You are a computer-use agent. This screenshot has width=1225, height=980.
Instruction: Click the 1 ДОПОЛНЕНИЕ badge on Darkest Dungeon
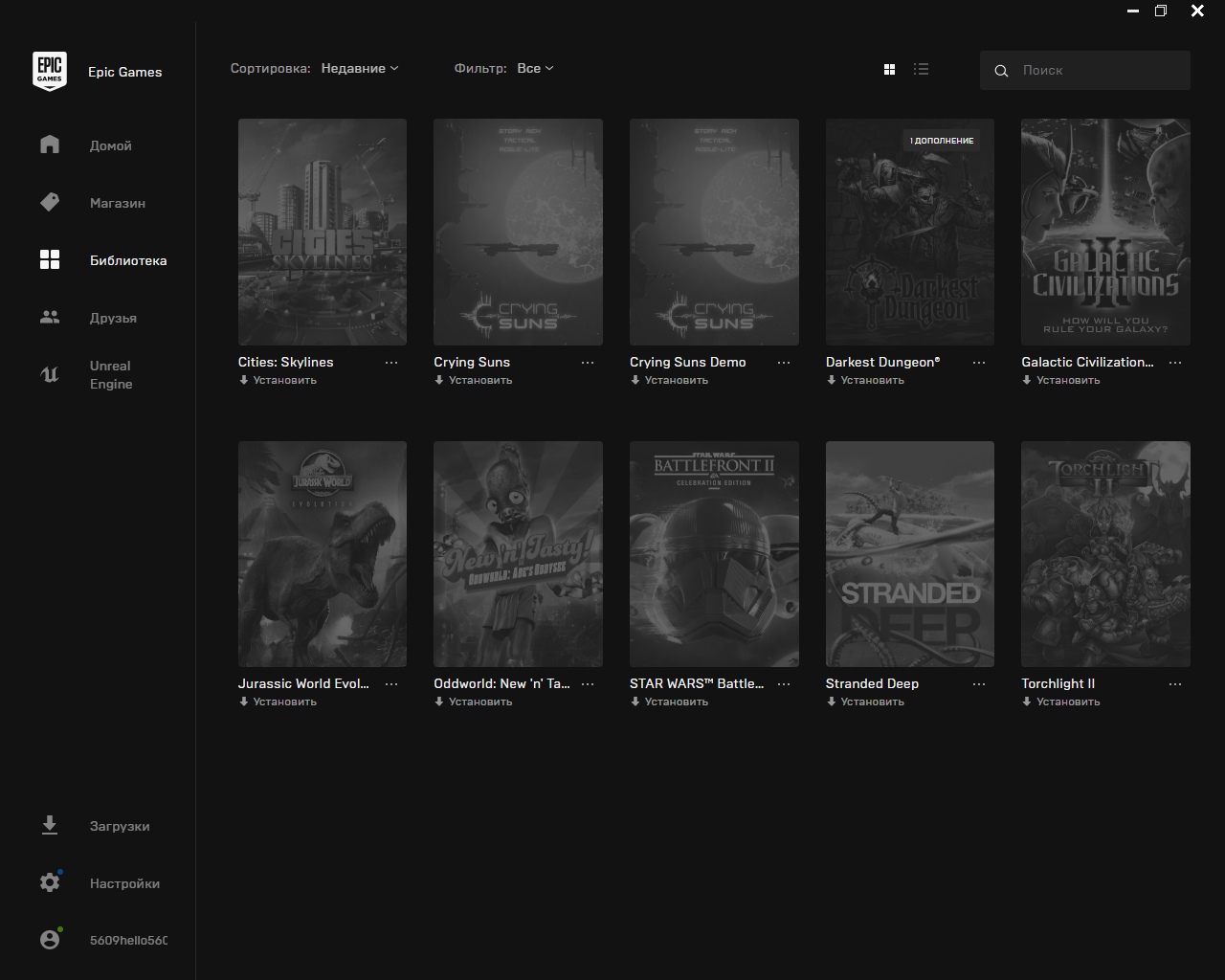point(942,141)
